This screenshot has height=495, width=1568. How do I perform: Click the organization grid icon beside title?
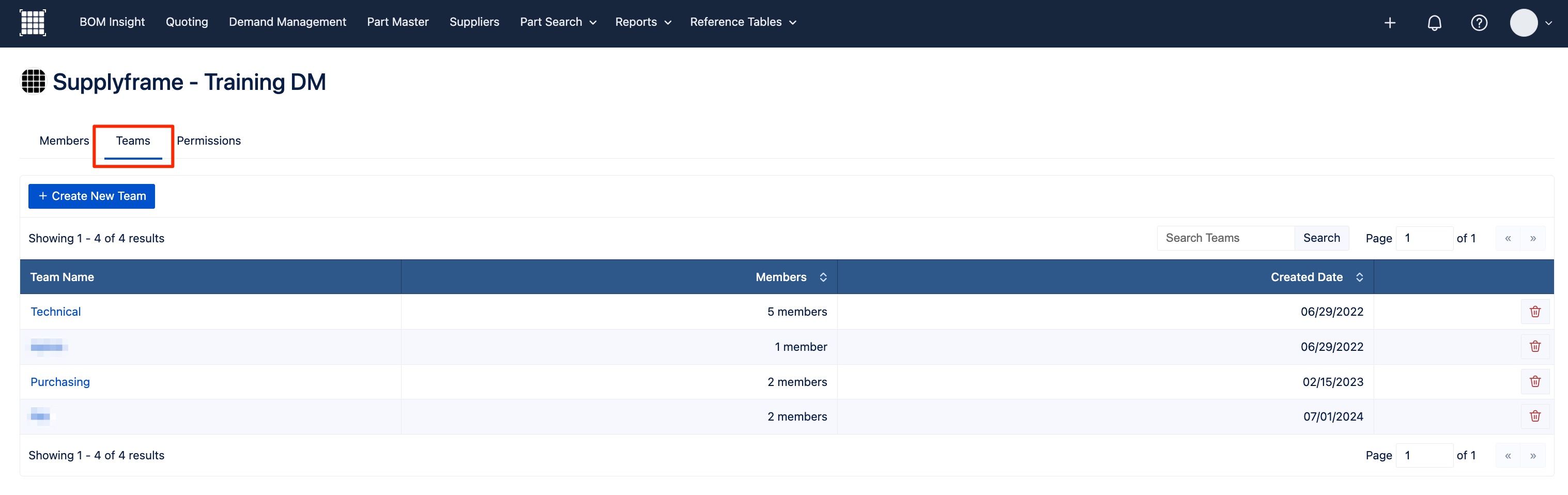coord(34,82)
